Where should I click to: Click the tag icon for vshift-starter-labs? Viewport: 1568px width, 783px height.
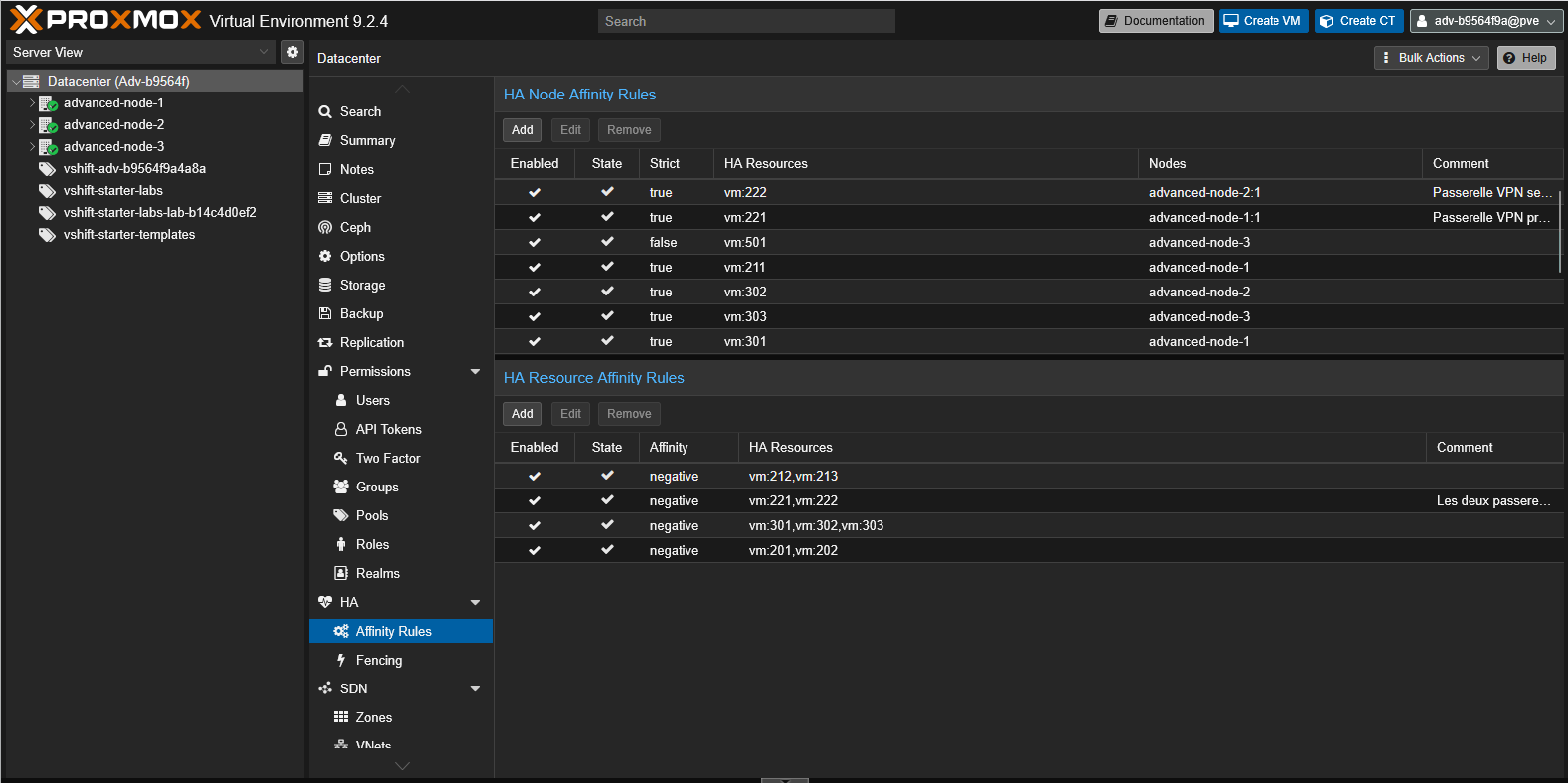(x=47, y=191)
